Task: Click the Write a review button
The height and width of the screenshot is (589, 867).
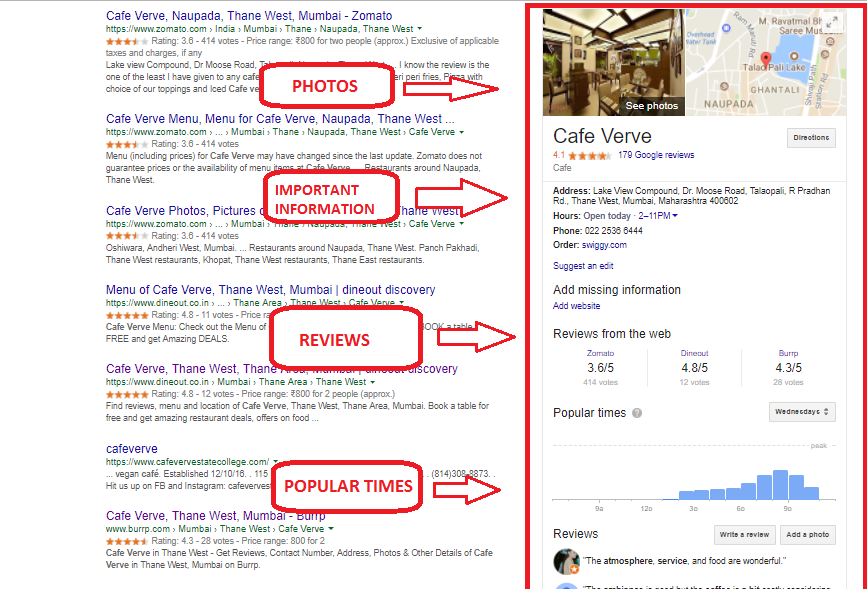Action: click(744, 534)
